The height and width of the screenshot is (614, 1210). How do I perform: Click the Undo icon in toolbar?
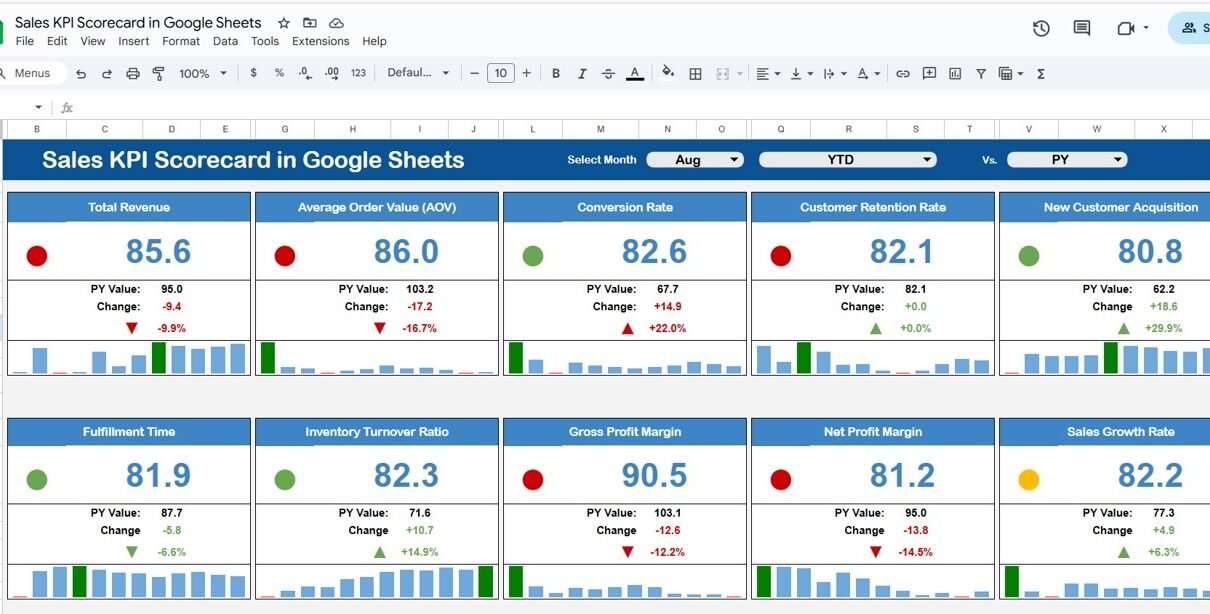(81, 73)
